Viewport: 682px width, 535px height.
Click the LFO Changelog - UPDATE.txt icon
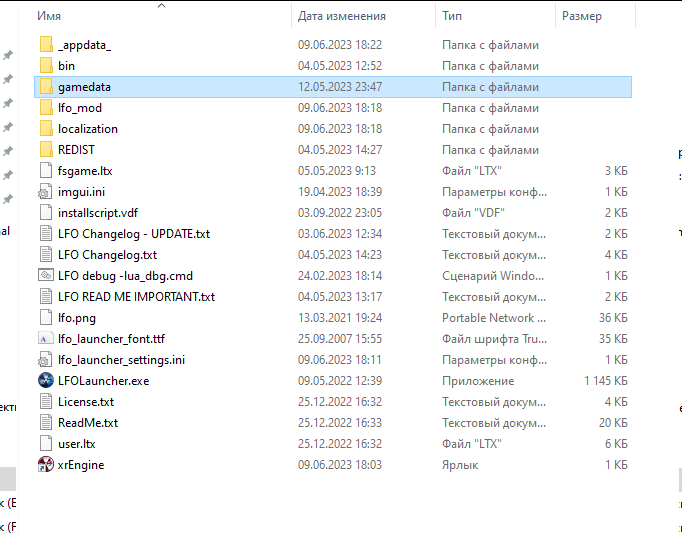coord(46,234)
